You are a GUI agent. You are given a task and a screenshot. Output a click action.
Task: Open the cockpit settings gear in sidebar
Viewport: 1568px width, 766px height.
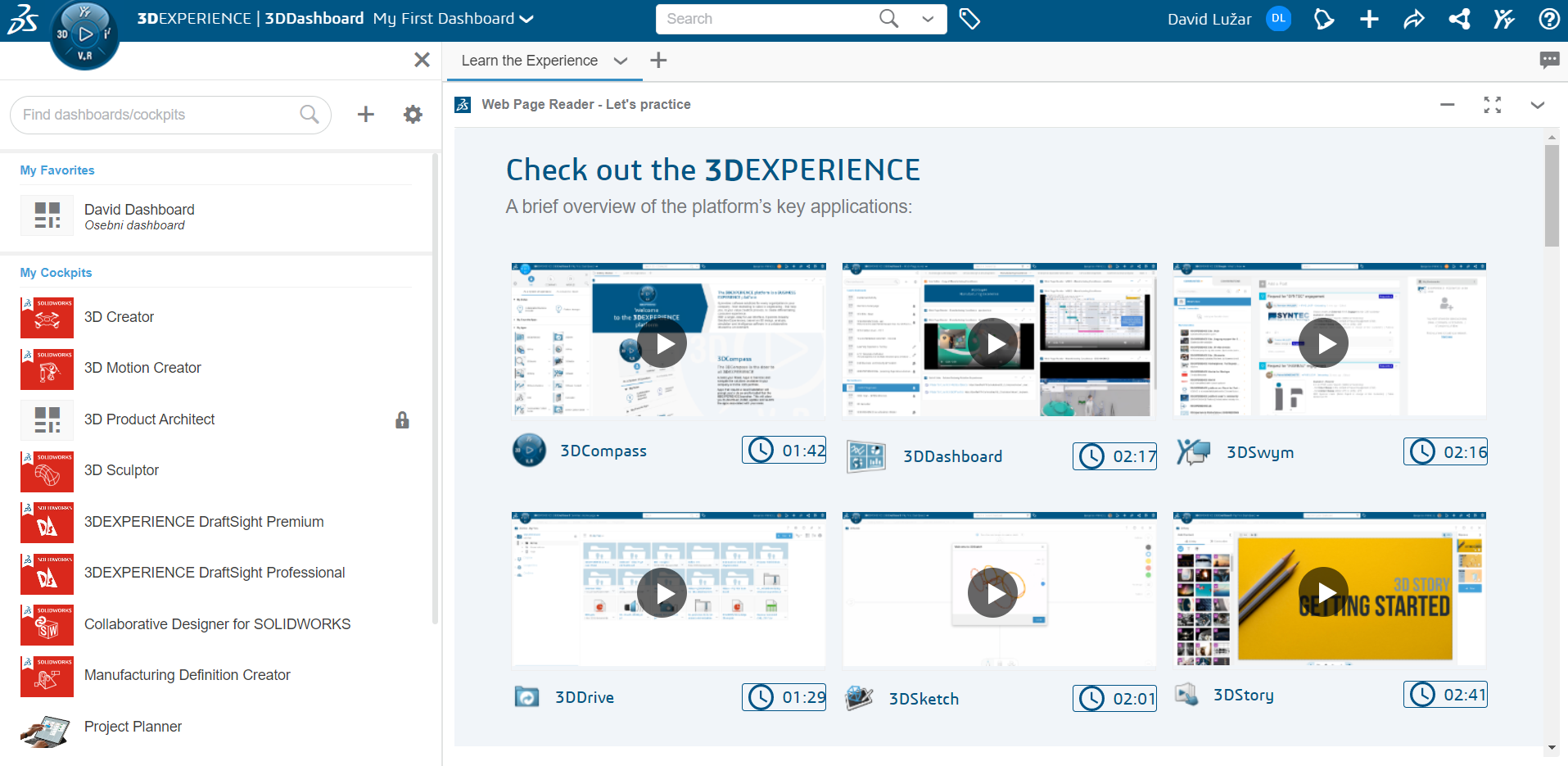[413, 114]
